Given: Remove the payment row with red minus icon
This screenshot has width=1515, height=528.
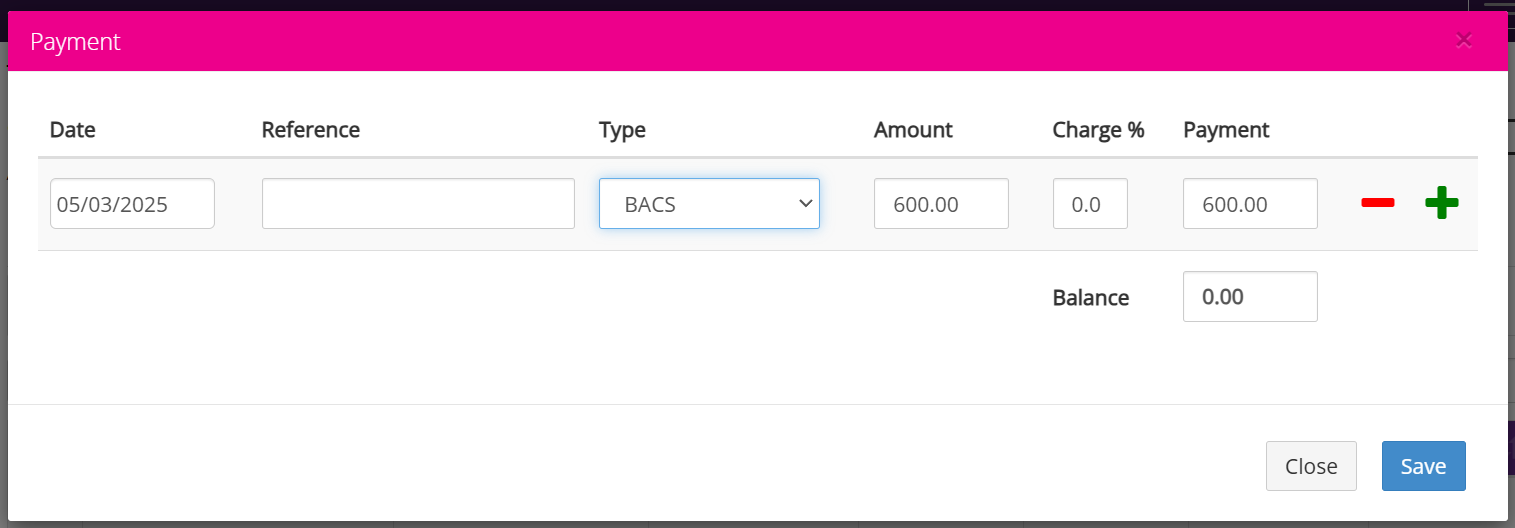Looking at the screenshot, I should [x=1377, y=203].
